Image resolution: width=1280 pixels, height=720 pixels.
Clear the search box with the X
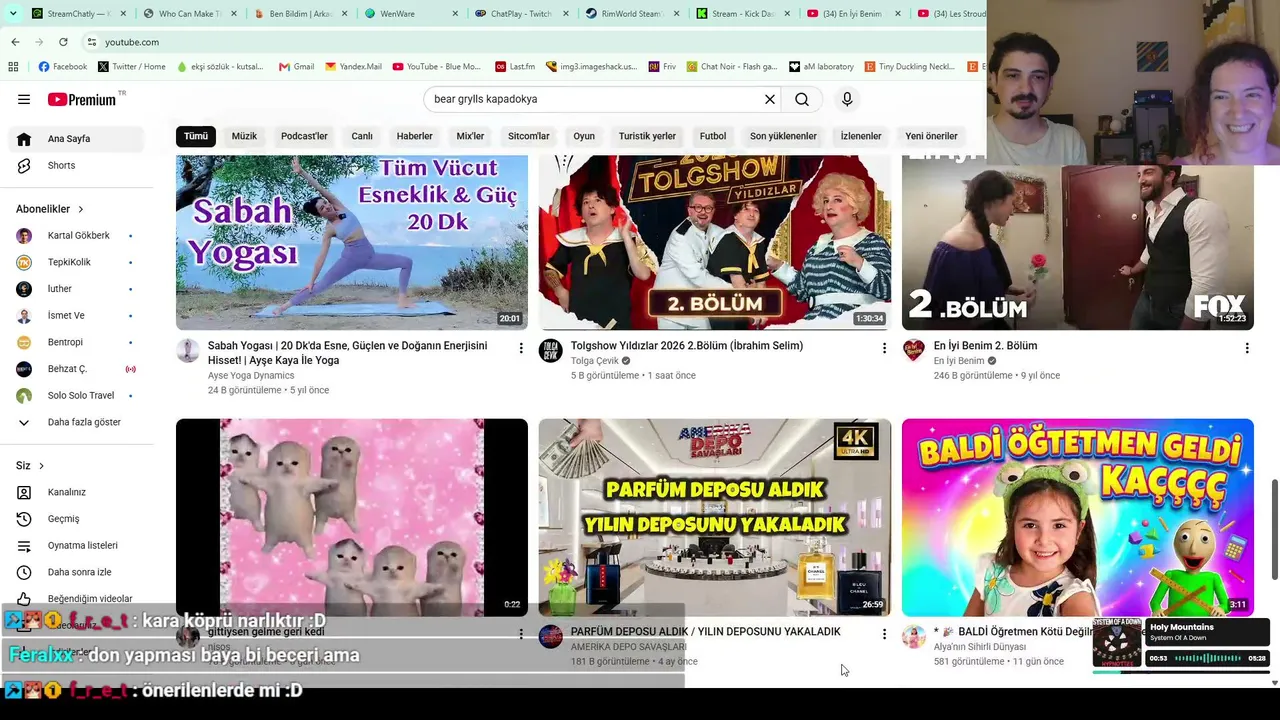point(770,99)
